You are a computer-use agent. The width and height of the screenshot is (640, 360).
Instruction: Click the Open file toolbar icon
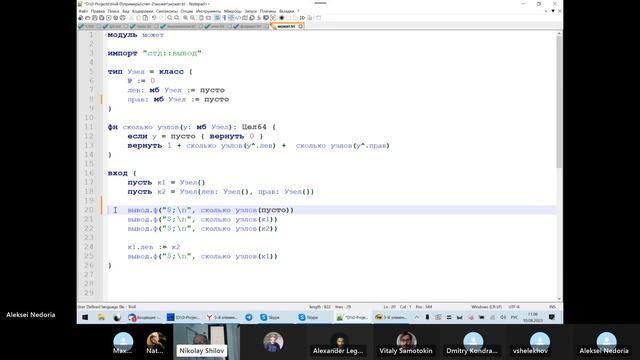click(87, 18)
